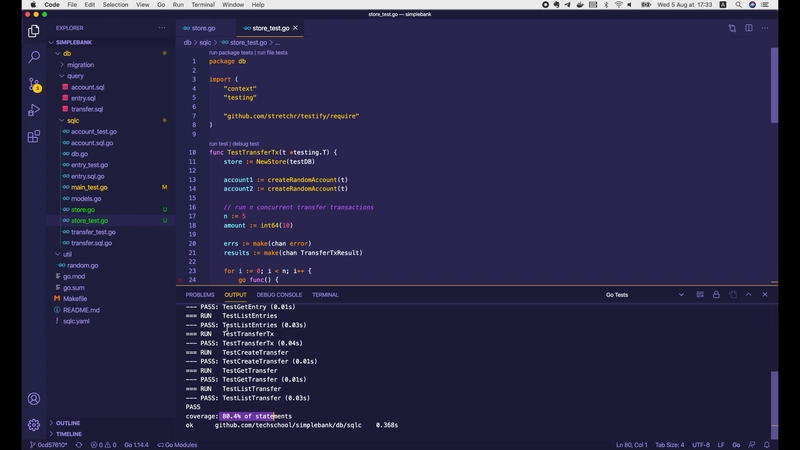The image size is (800, 450).
Task: Click the 'run test' code lens link
Action: pos(219,144)
